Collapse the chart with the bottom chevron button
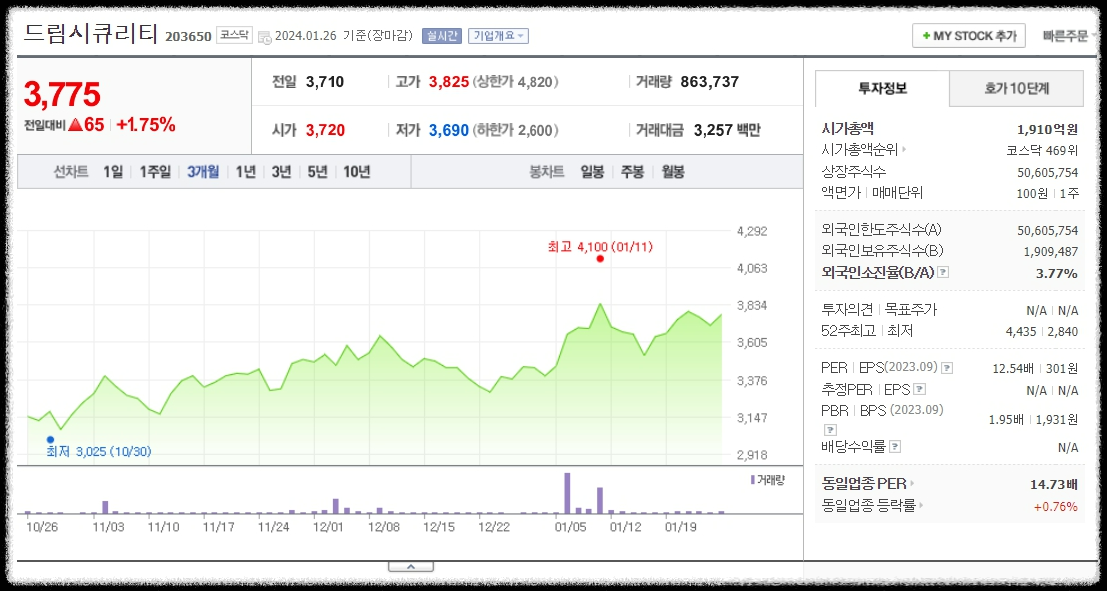Screen dimensions: 1107x591 pyautogui.click(x=410, y=566)
